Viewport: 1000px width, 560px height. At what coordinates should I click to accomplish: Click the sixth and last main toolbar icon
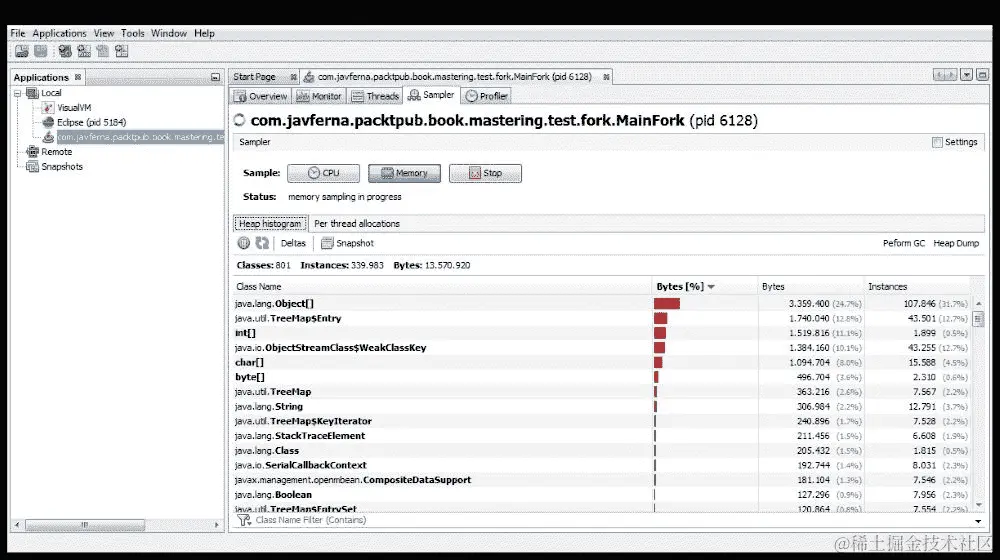pos(122,51)
